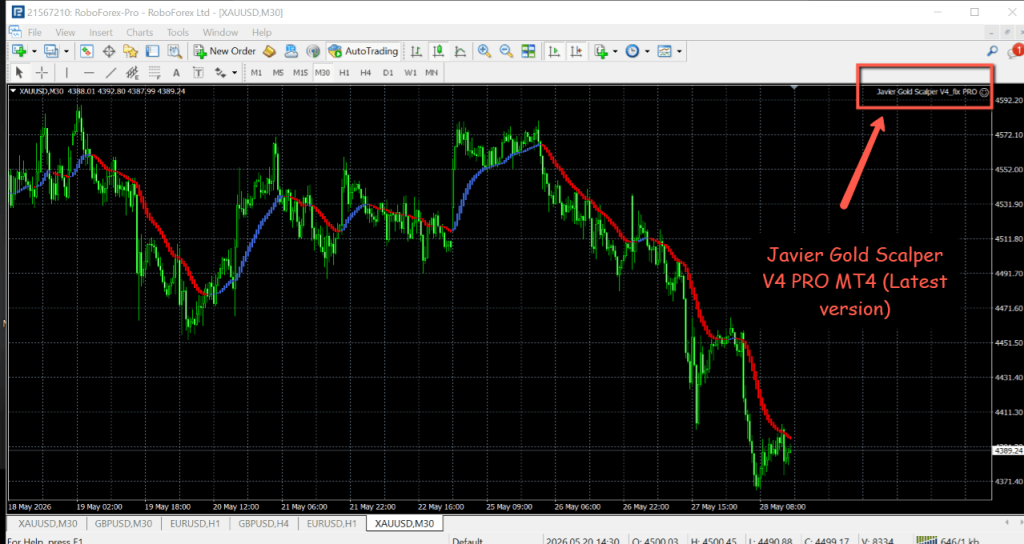Viewport: 1024px width, 544px height.
Task: Select the M30 timeframe button
Action: tap(323, 72)
